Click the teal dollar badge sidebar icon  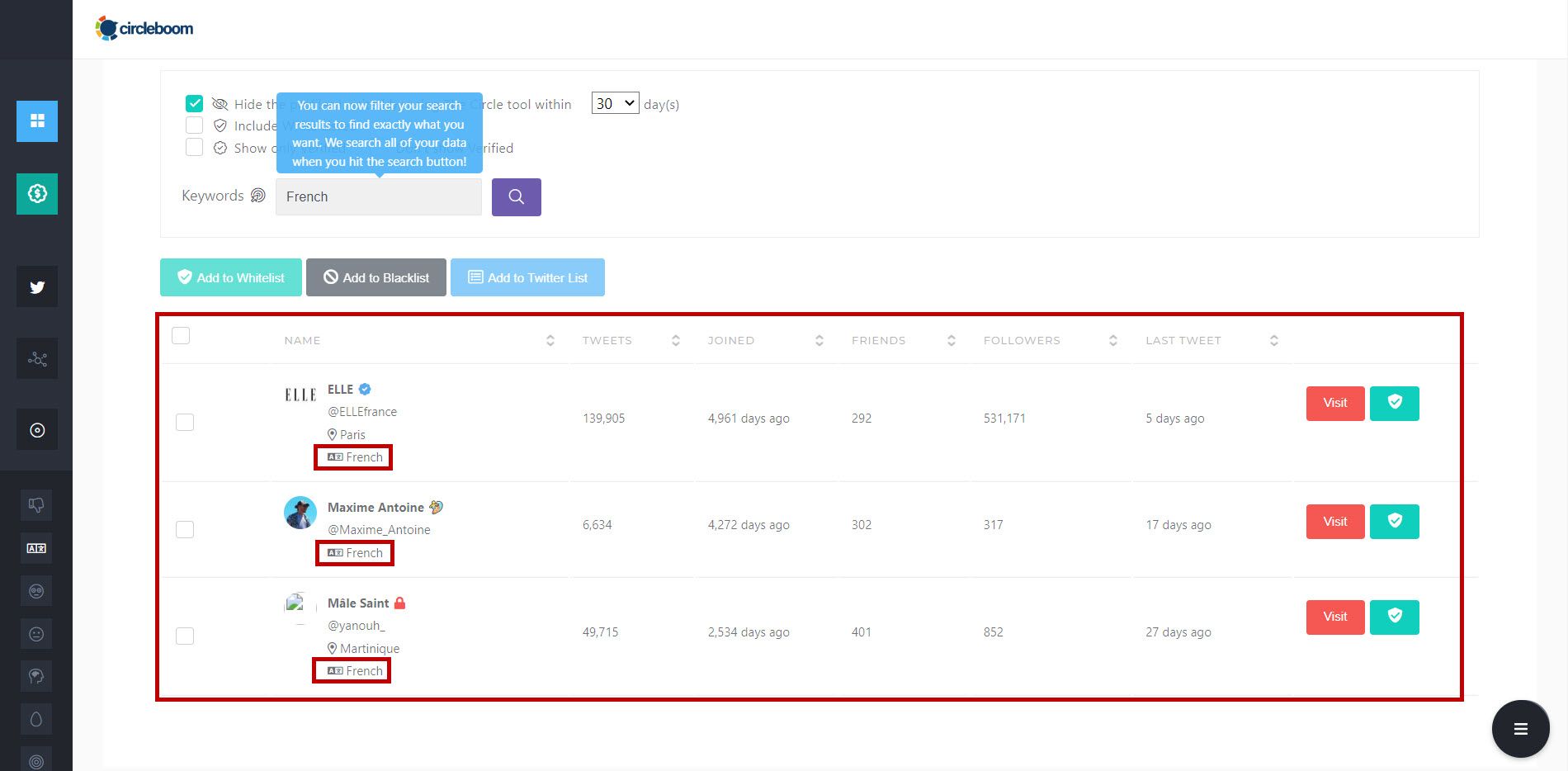(x=37, y=194)
